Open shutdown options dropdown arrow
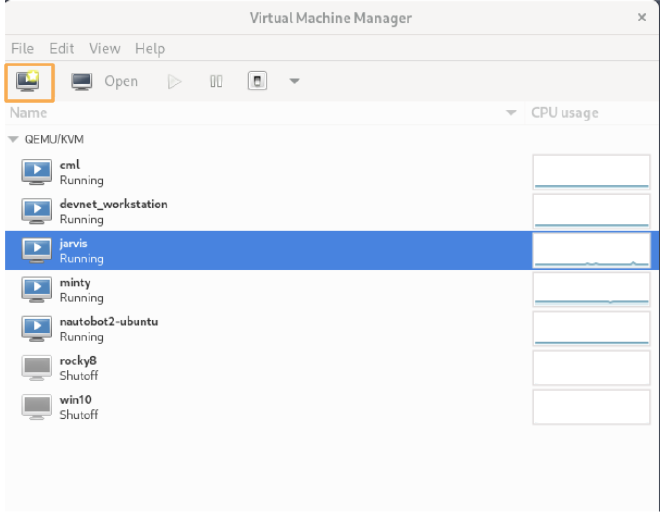The width and height of the screenshot is (660, 519). (x=294, y=81)
